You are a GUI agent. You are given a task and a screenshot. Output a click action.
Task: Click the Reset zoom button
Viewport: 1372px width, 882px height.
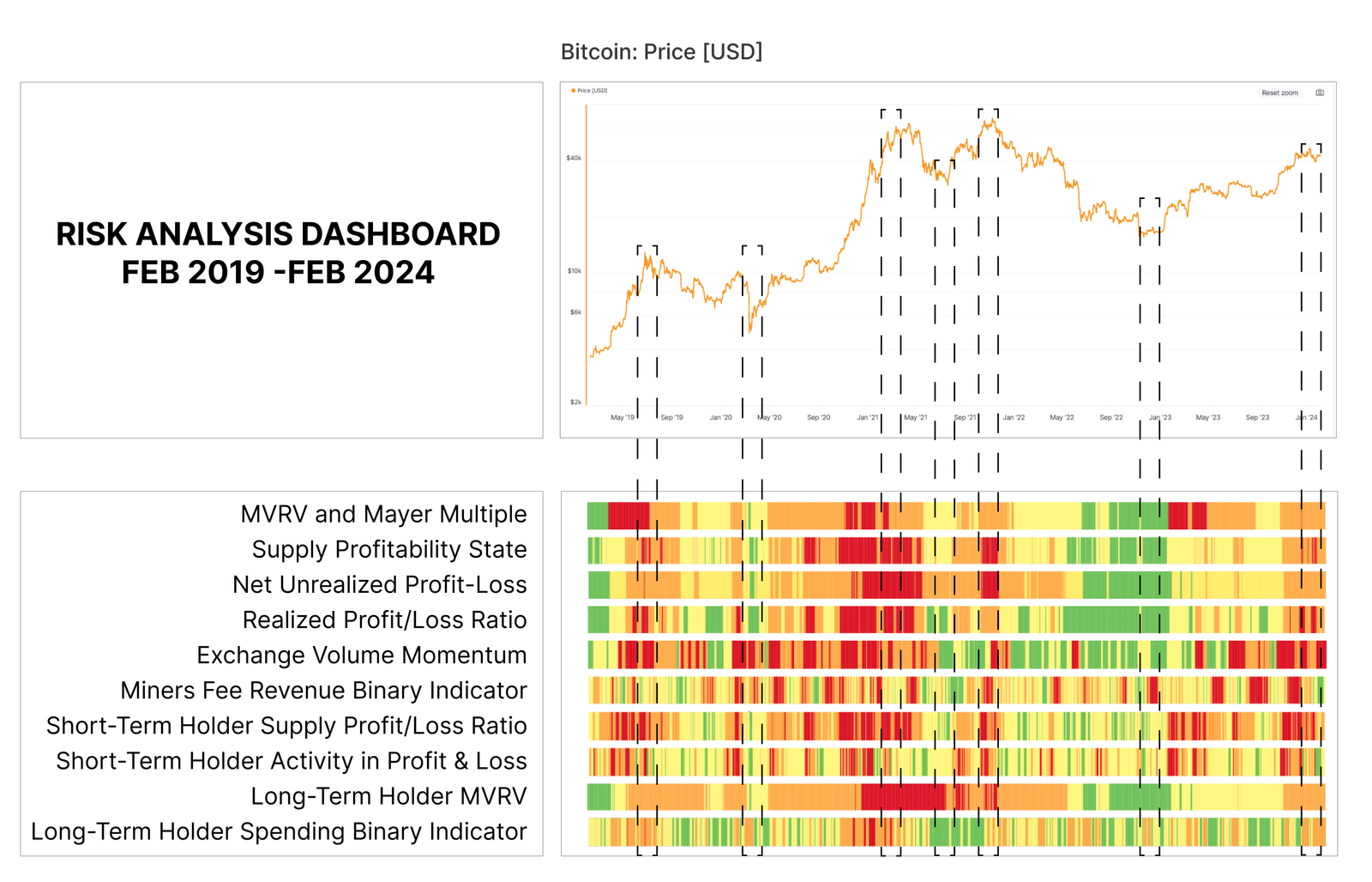pyautogui.click(x=1280, y=93)
